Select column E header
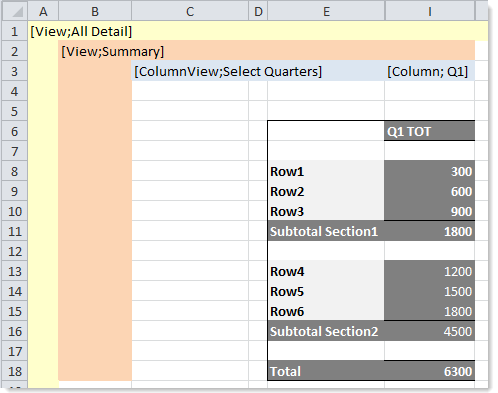 326,12
